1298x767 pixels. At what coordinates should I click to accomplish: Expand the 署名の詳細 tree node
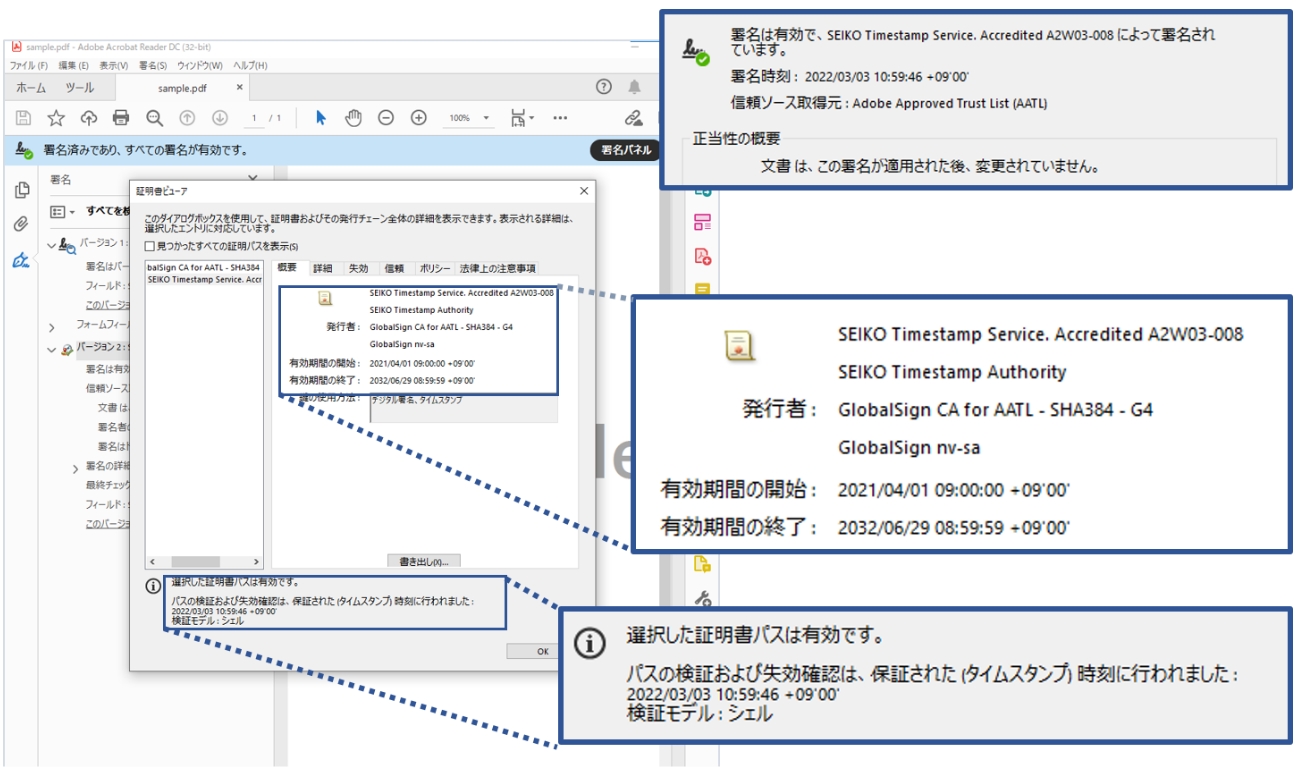[75, 467]
